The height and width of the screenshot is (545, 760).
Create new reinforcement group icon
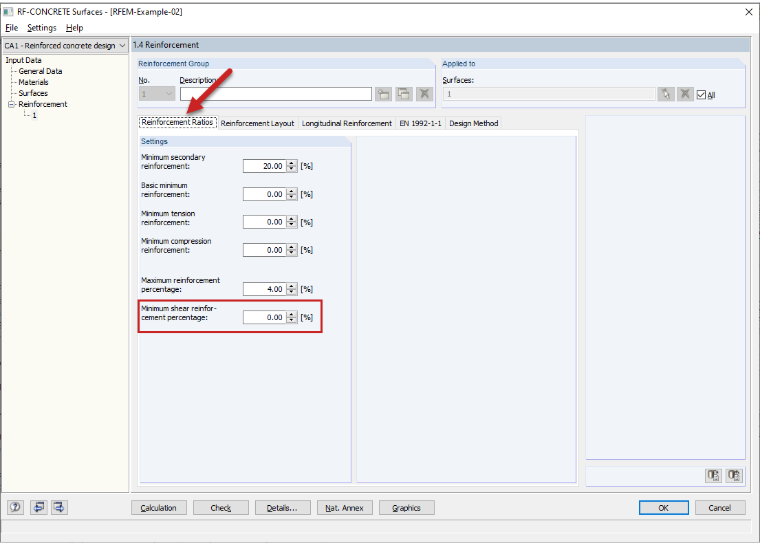pos(383,94)
